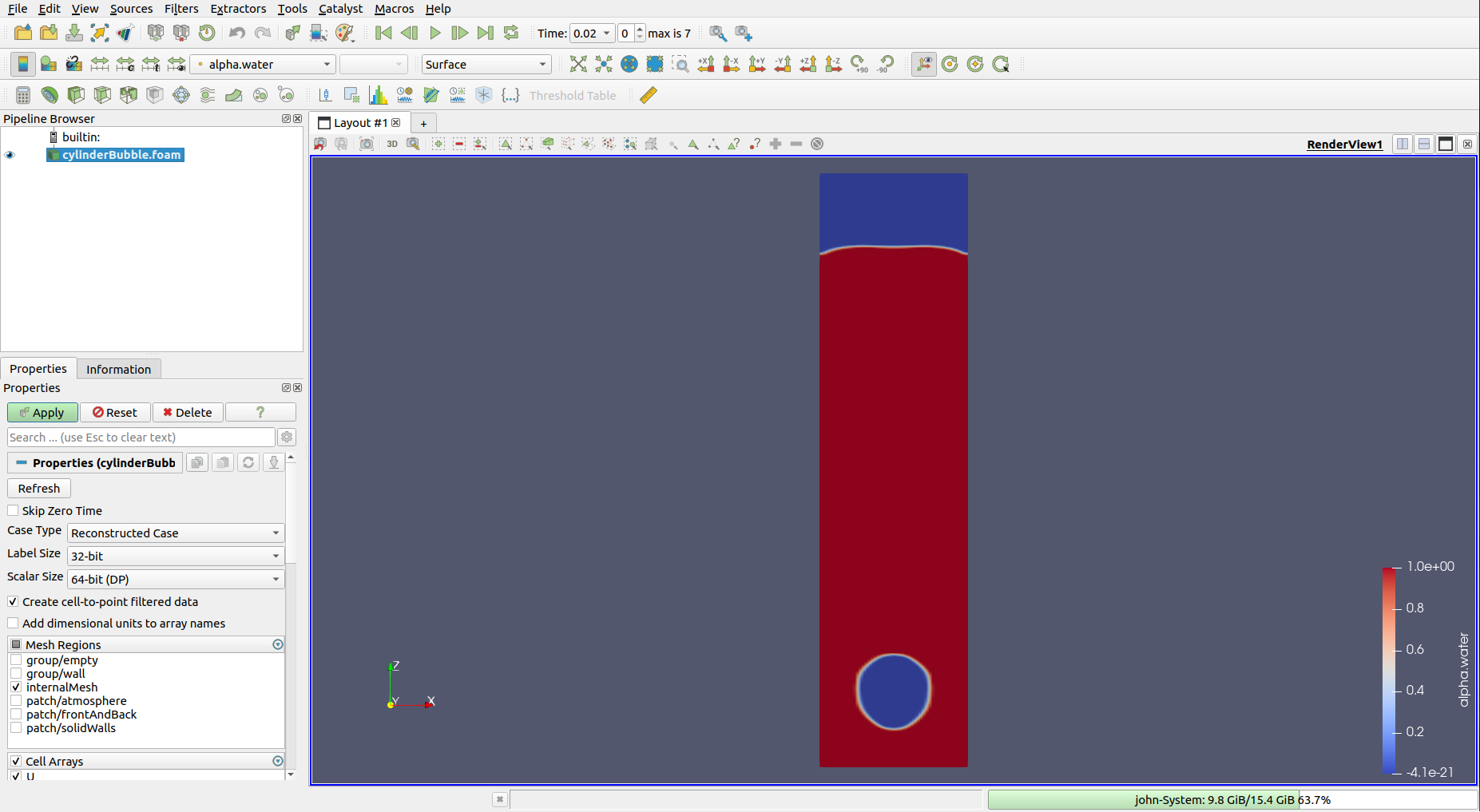Save a screenshot of the render view
1480x812 pixels.
[367, 144]
